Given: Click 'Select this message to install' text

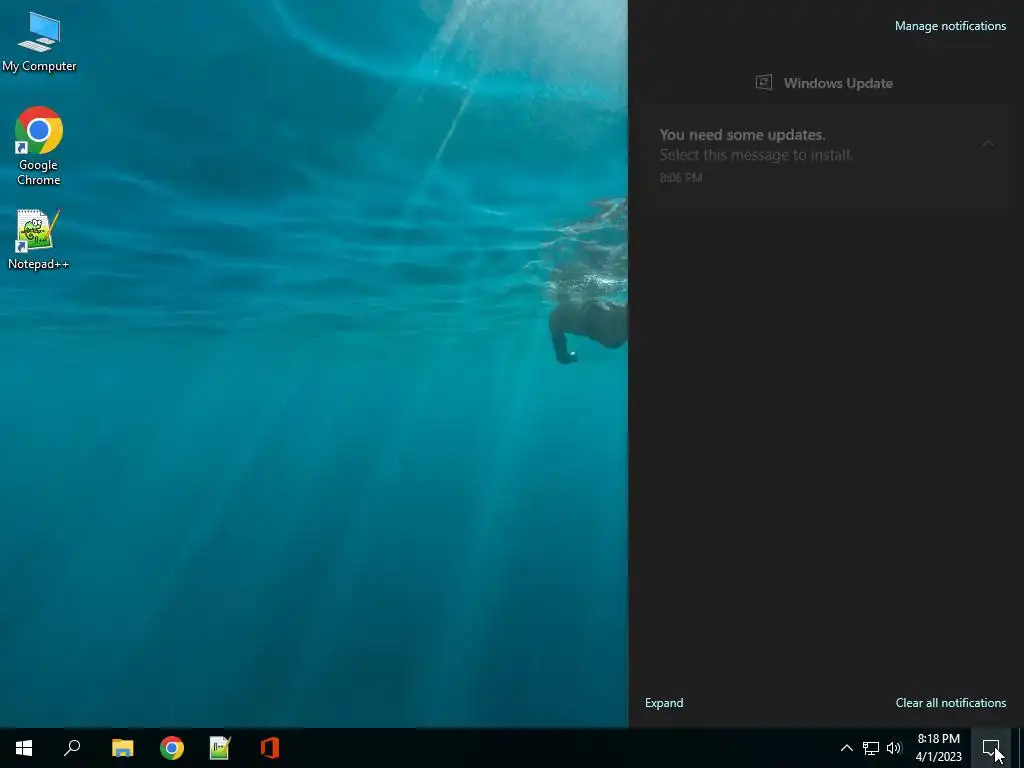Looking at the screenshot, I should (x=756, y=155).
